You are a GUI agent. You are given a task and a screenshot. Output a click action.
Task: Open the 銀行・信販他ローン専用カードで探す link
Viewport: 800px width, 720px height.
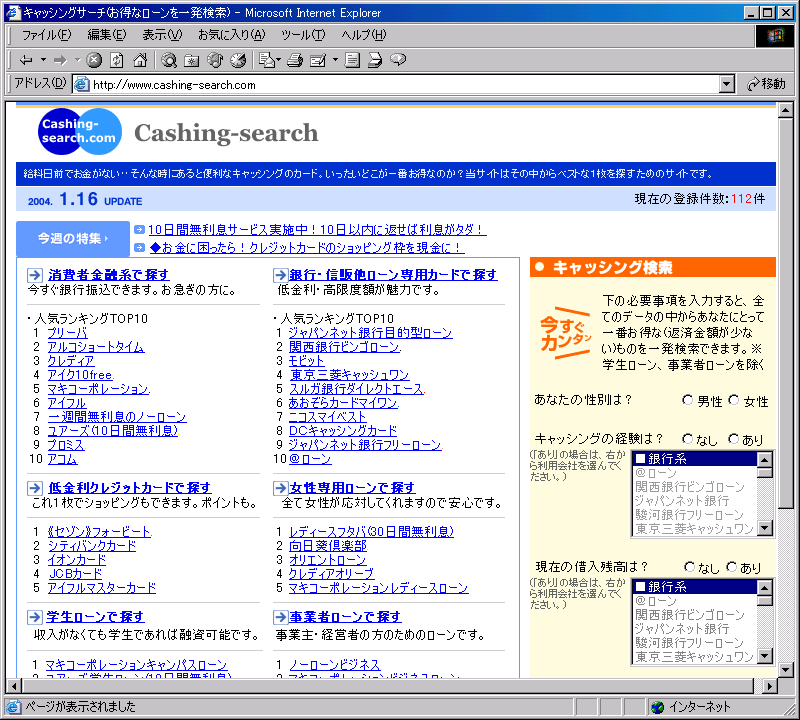pos(393,275)
